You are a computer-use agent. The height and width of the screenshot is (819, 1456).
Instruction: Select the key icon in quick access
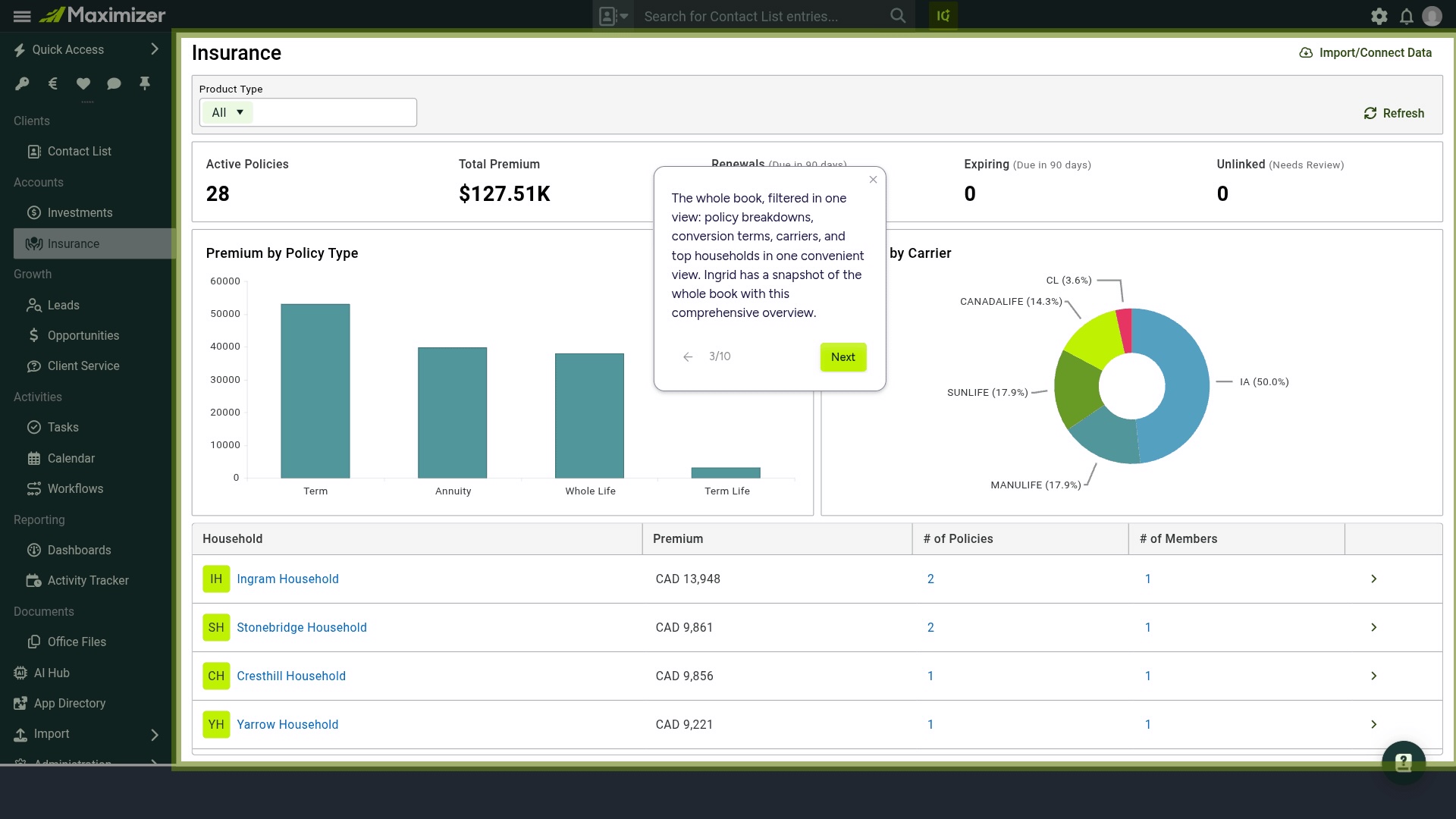point(22,83)
